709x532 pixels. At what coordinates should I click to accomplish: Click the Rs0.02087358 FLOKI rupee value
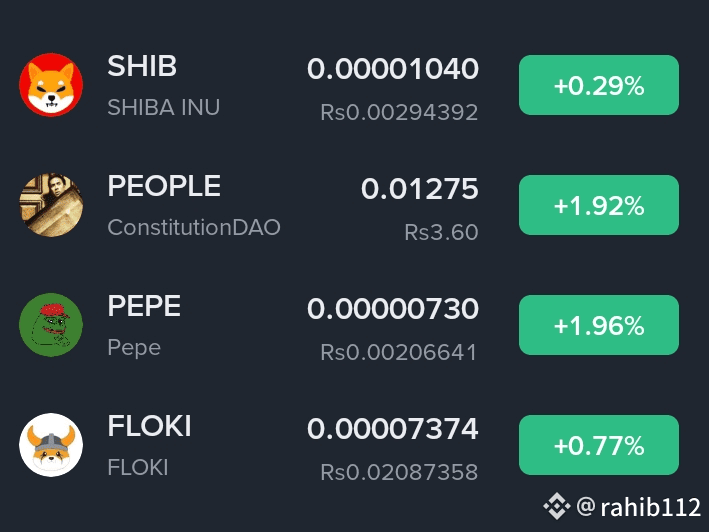pos(399,472)
